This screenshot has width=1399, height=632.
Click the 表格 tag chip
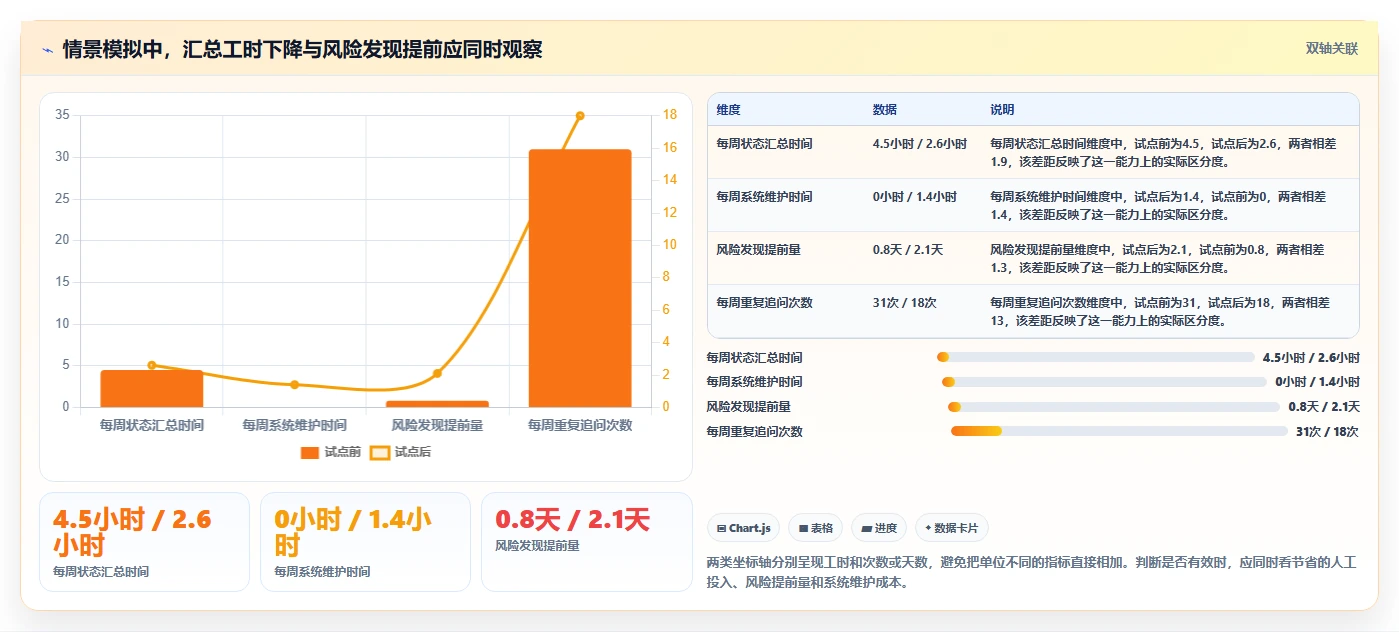click(816, 528)
